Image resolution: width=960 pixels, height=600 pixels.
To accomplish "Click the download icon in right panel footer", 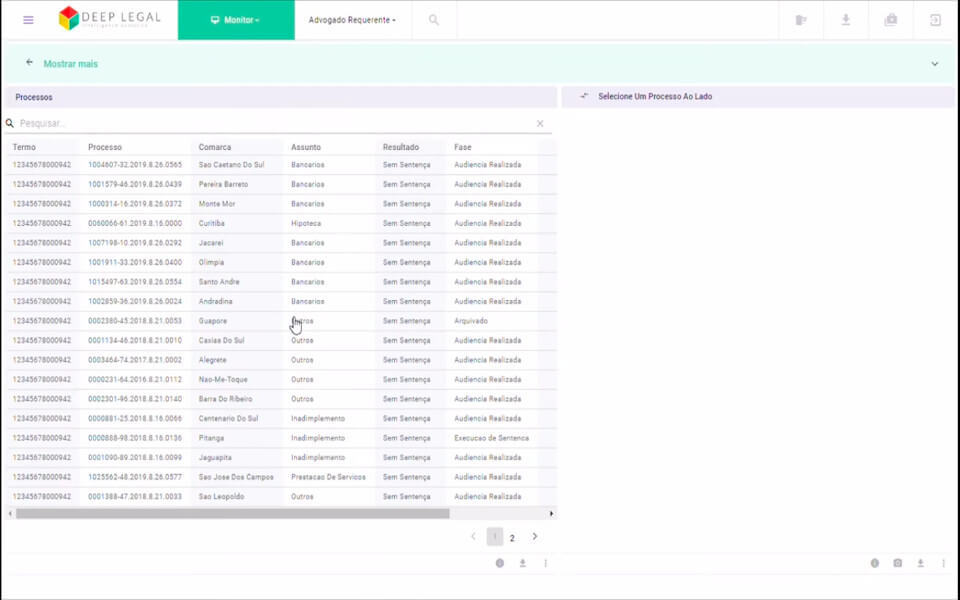I will (x=920, y=563).
